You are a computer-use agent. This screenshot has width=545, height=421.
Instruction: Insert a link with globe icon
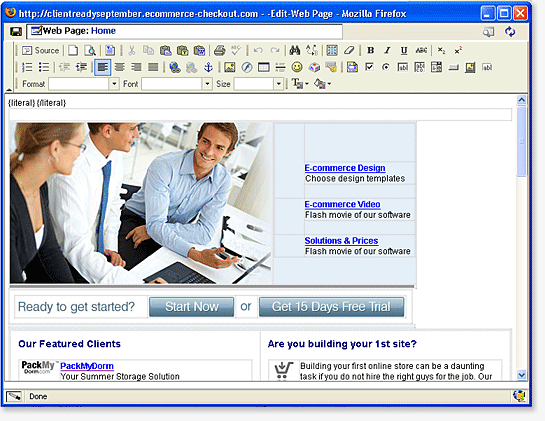click(x=174, y=67)
